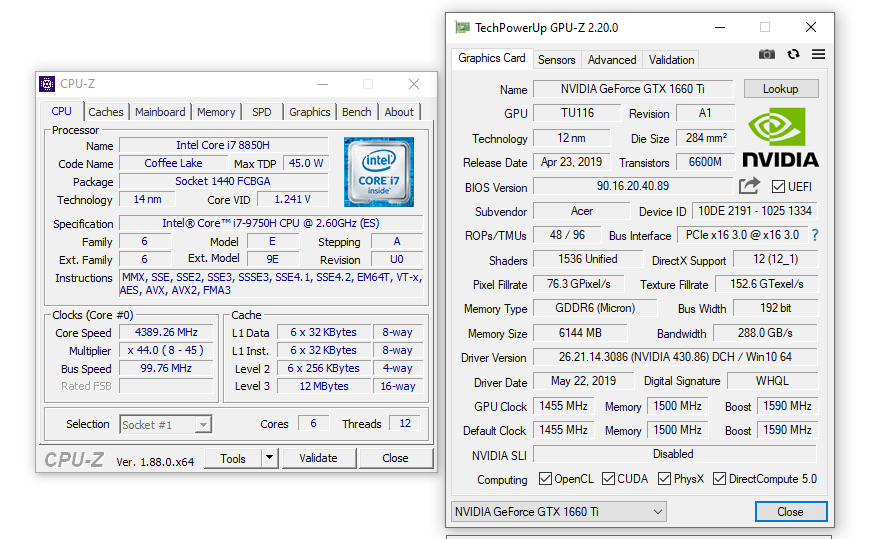This screenshot has height=539, width=872.
Task: Click the BIOS Version field 90.16.20.40.89
Action: [x=633, y=186]
